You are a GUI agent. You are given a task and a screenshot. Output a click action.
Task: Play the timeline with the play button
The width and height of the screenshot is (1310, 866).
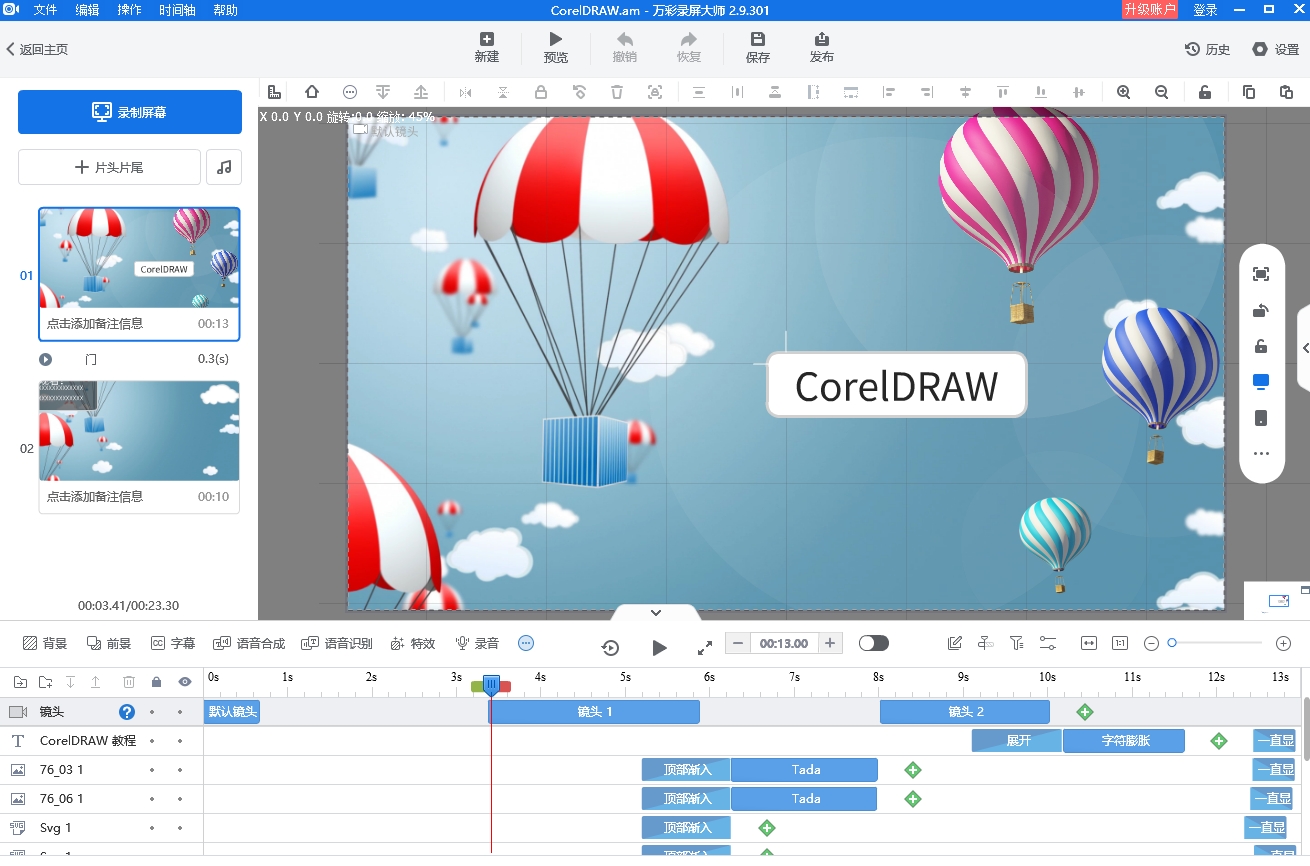pyautogui.click(x=659, y=647)
